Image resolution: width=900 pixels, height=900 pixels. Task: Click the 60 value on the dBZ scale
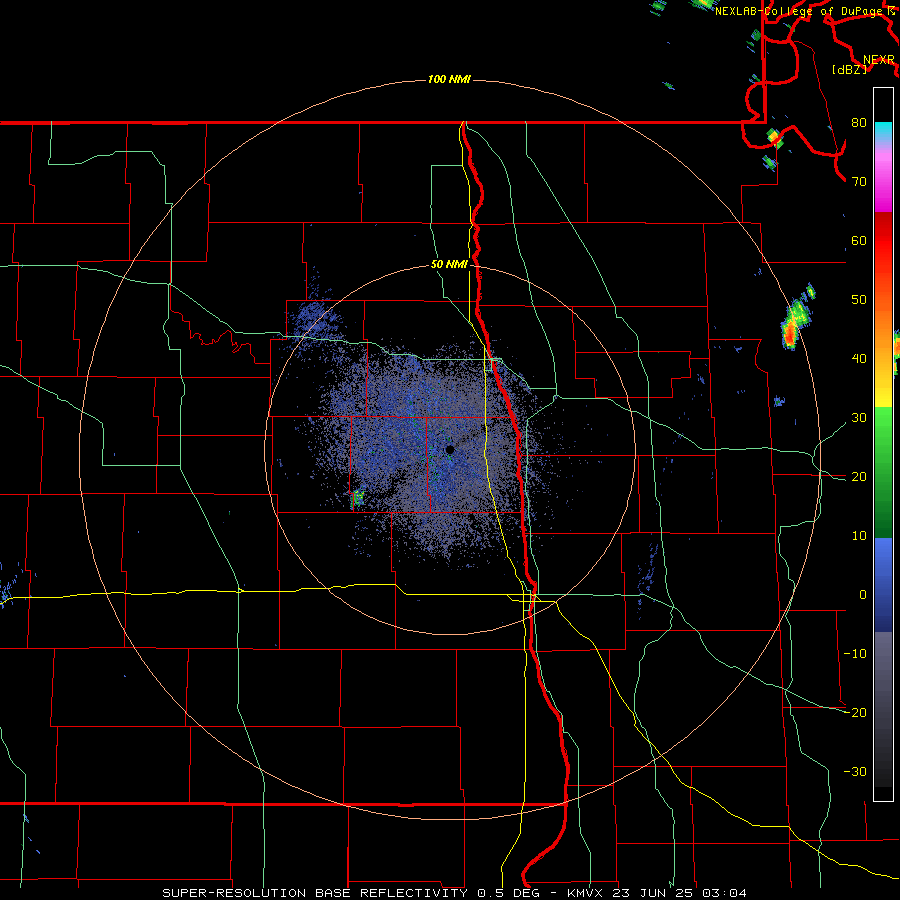click(859, 240)
